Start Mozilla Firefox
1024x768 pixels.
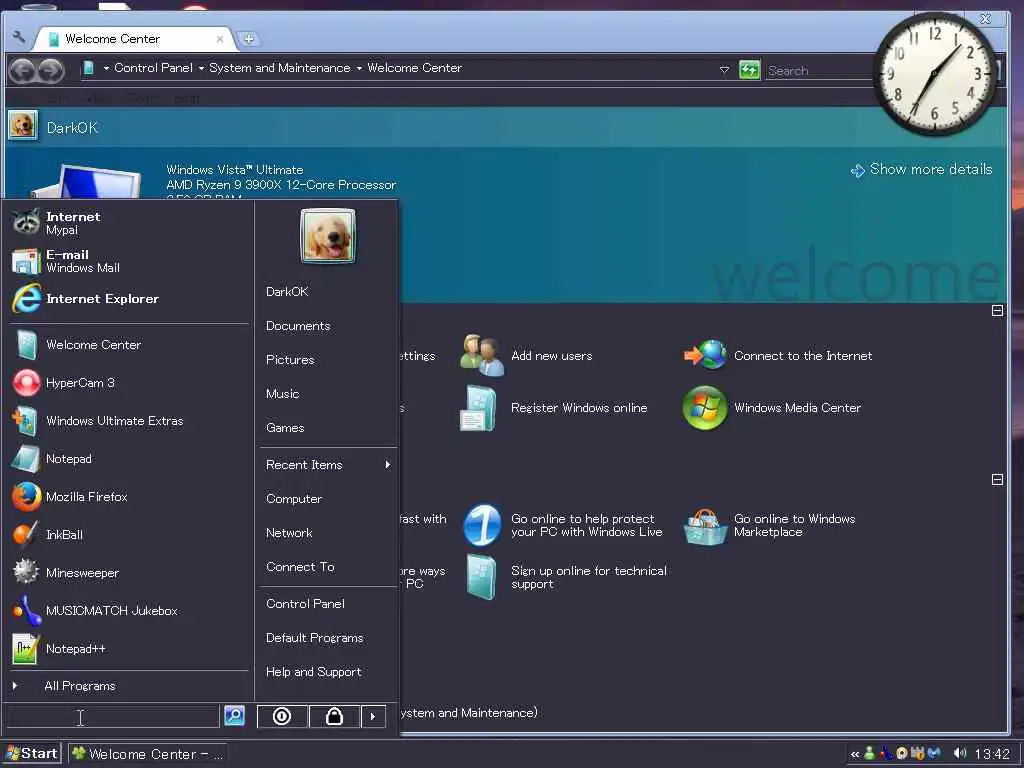(x=70, y=497)
